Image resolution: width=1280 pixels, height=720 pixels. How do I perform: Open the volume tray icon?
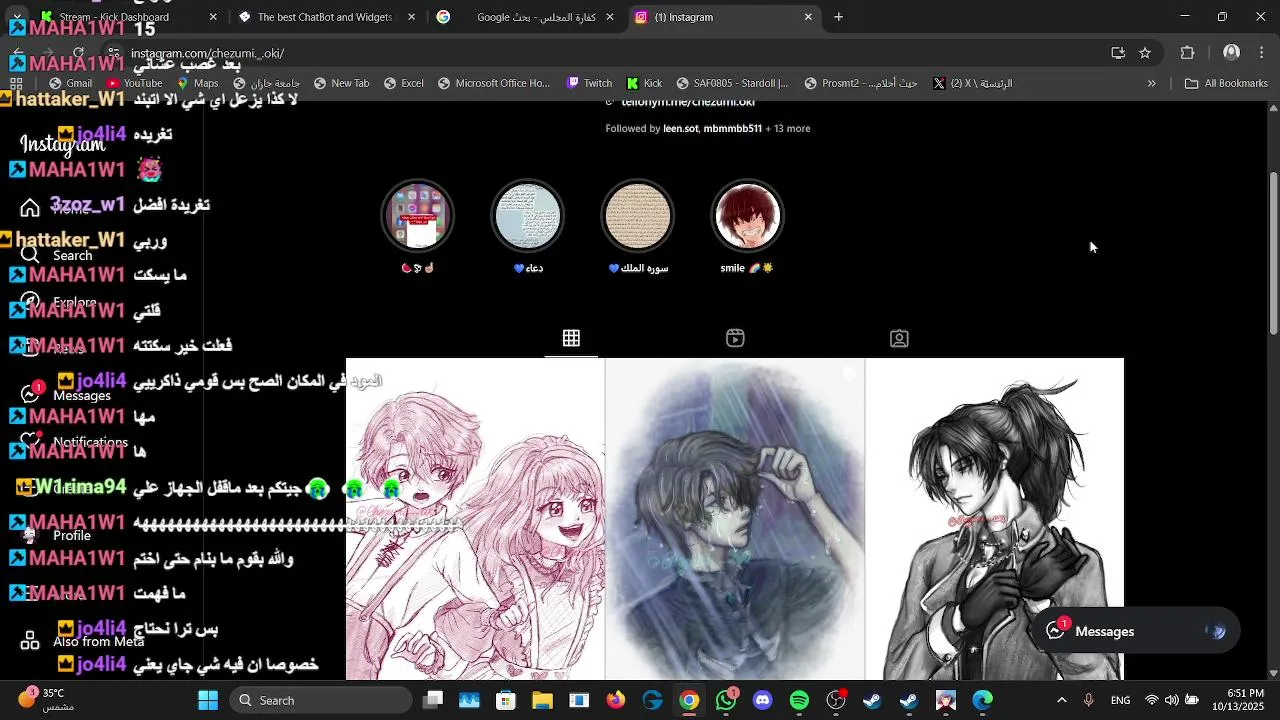[x=1171, y=700]
